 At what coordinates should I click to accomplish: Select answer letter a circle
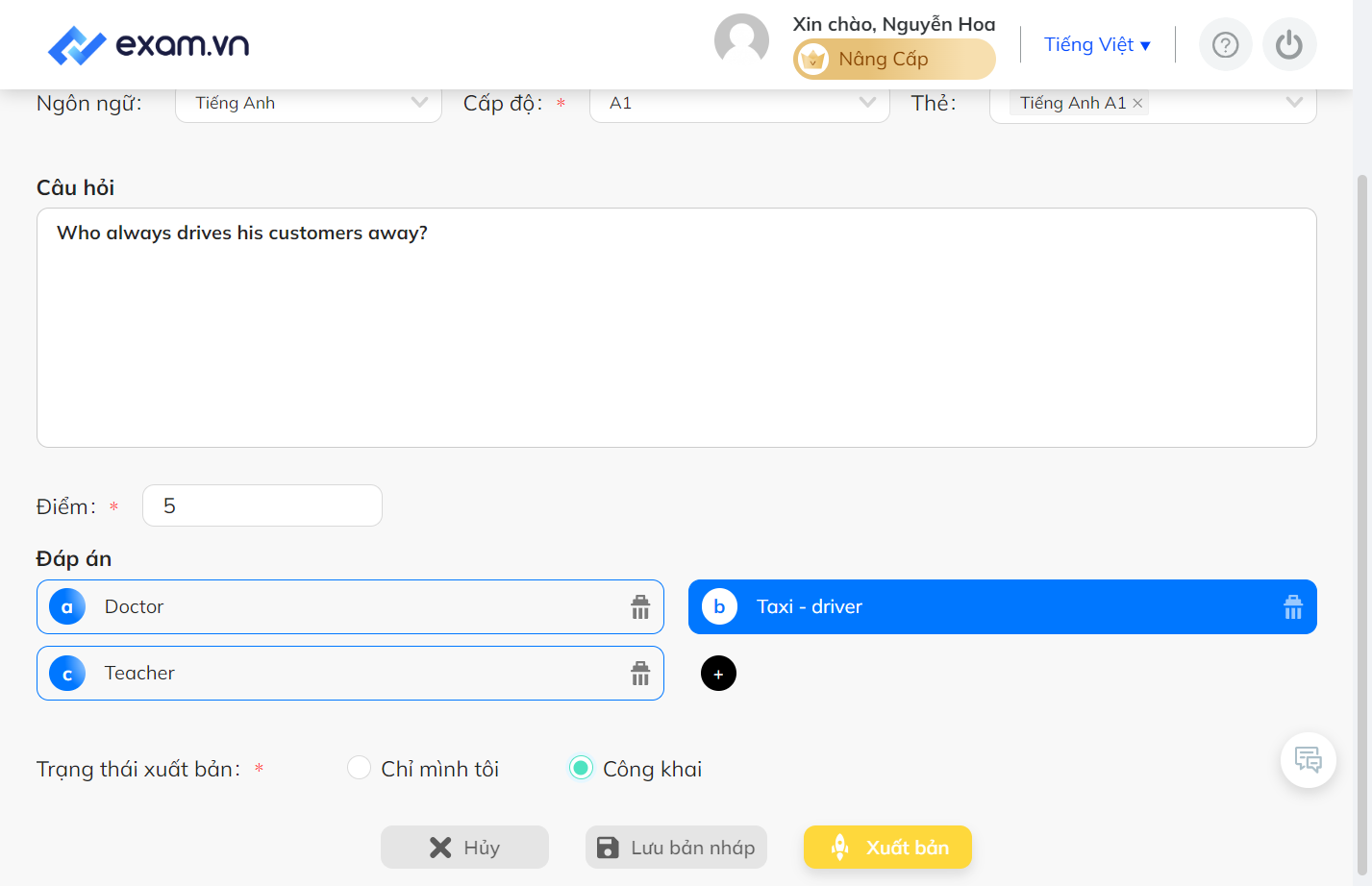point(67,607)
